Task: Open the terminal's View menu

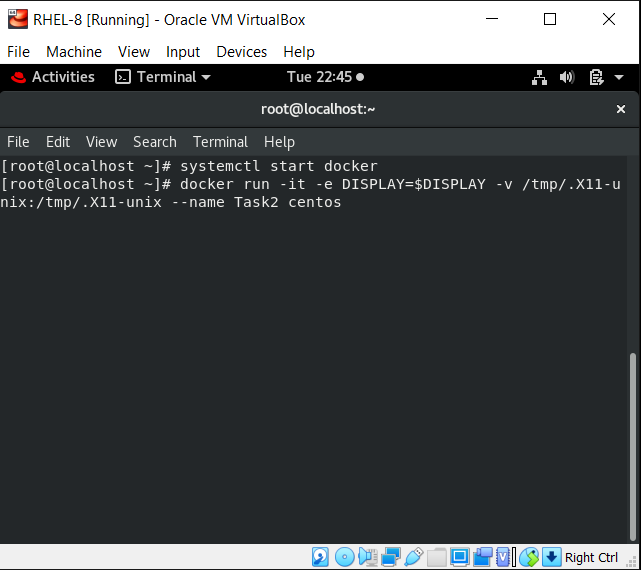Action: point(101,142)
